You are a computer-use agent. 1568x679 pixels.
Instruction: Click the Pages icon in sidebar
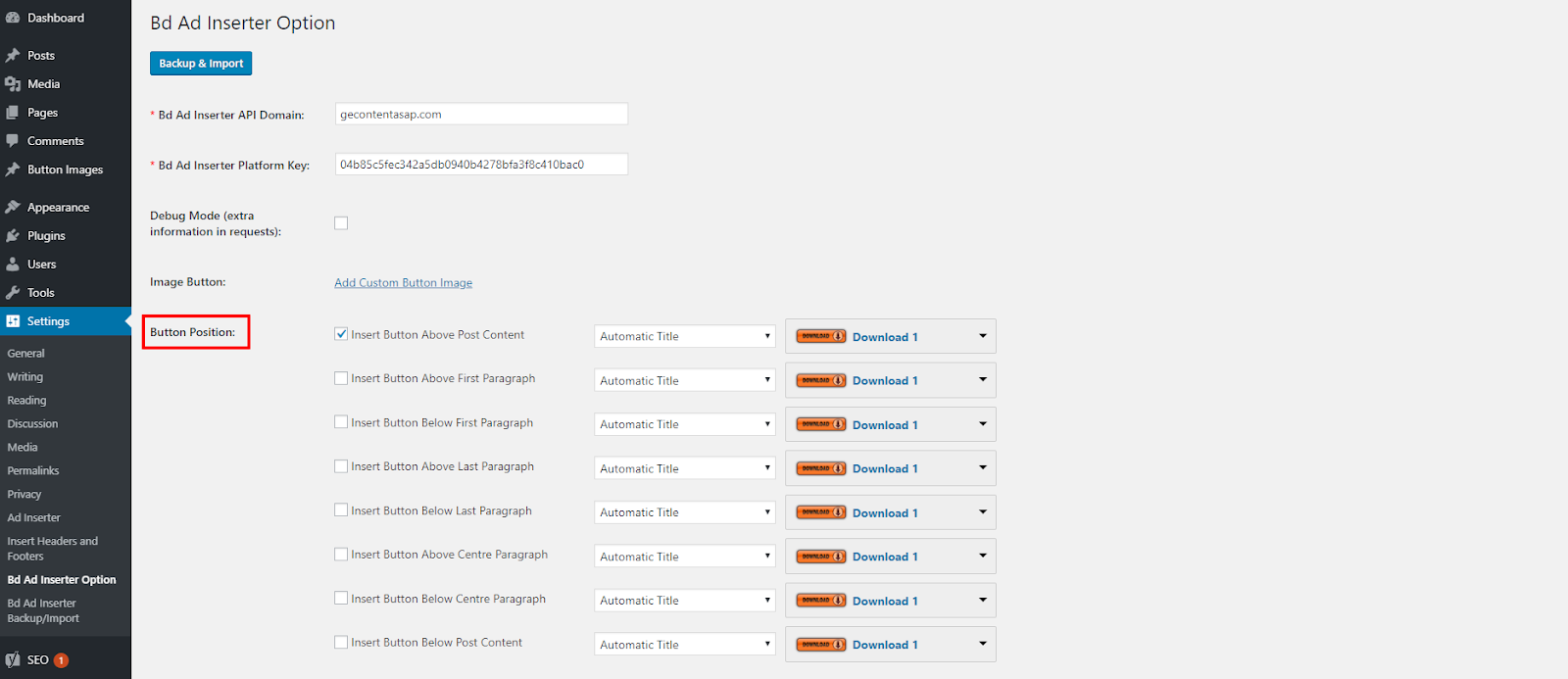(13, 113)
